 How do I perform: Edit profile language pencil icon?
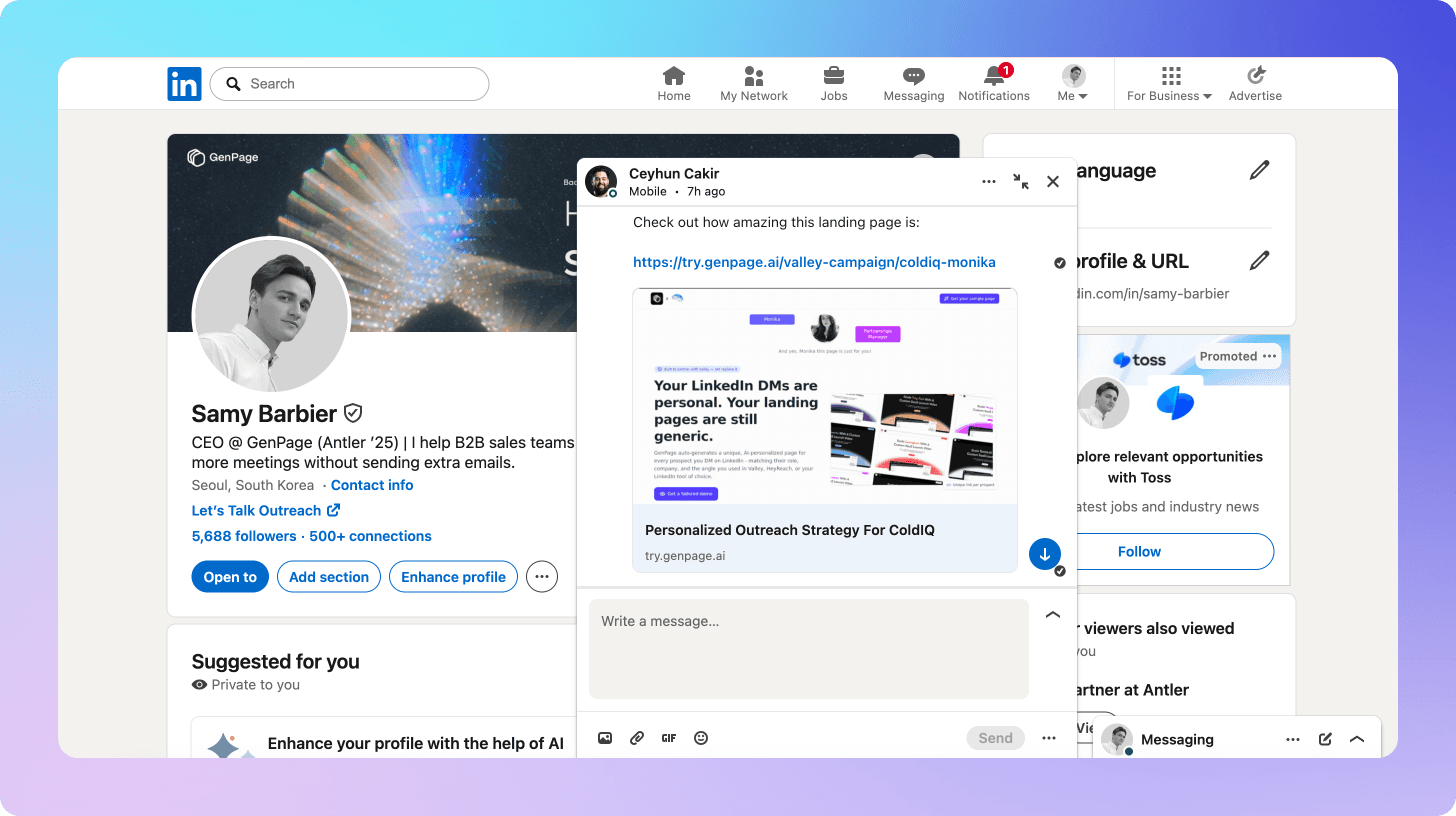click(1259, 171)
